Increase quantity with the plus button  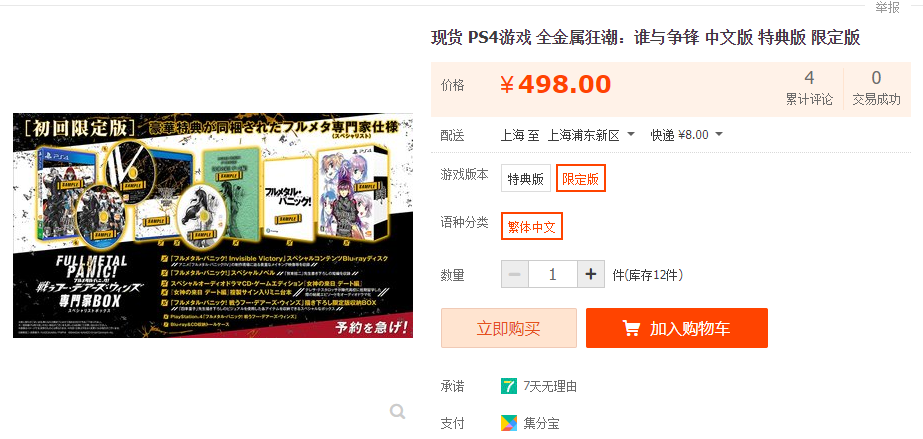tap(592, 274)
